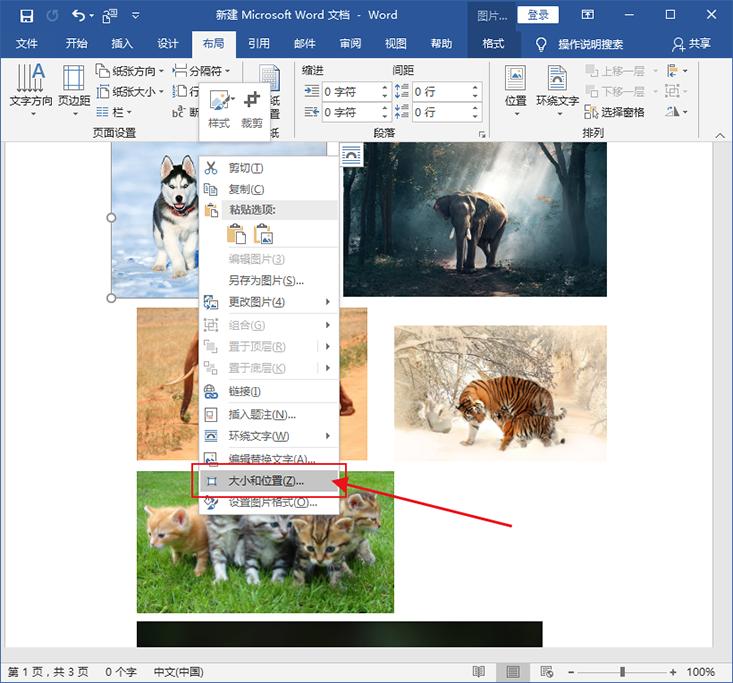Click the Bring Forward (上移一层) button
Screen dimensions: 733x683
point(615,71)
